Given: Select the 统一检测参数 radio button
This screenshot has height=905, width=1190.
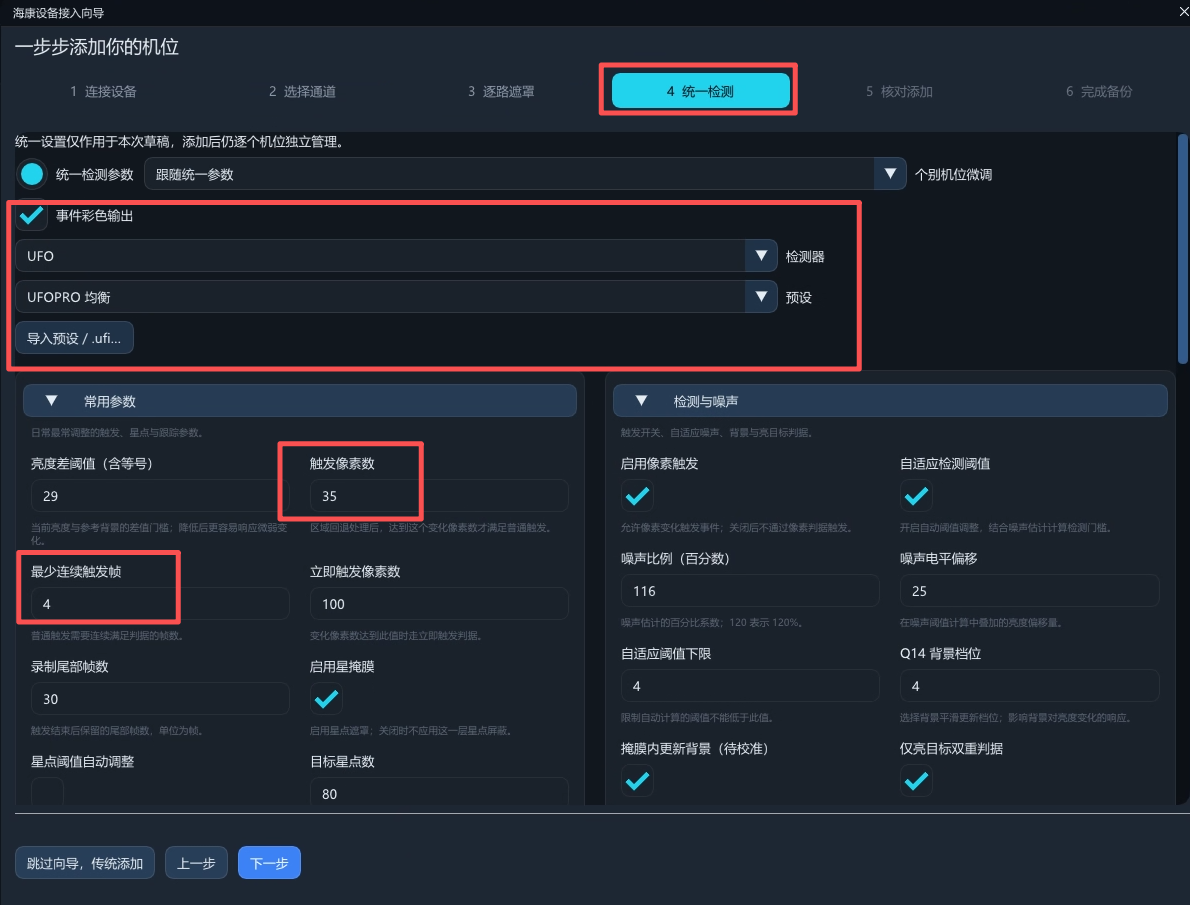Looking at the screenshot, I should pos(32,174).
